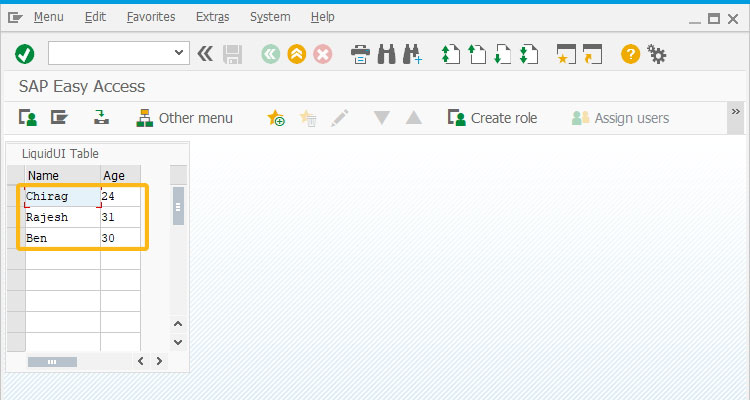This screenshot has height=400, width=750.
Task: Click the Create role button
Action: tap(493, 118)
